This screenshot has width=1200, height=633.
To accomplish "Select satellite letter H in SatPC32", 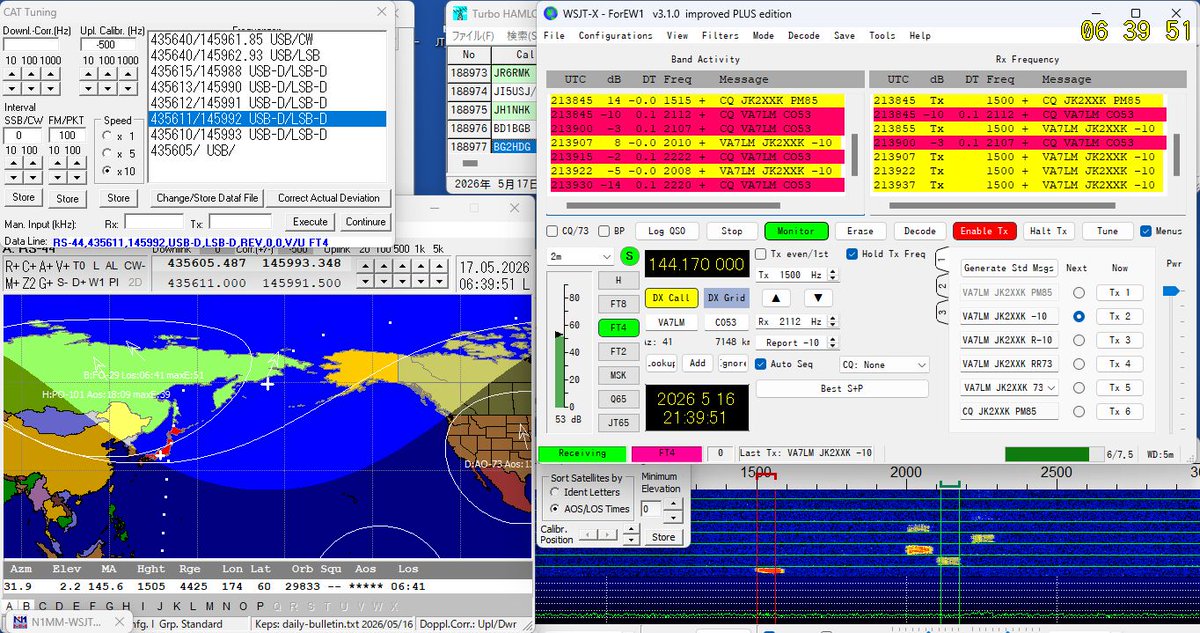I will point(126,607).
